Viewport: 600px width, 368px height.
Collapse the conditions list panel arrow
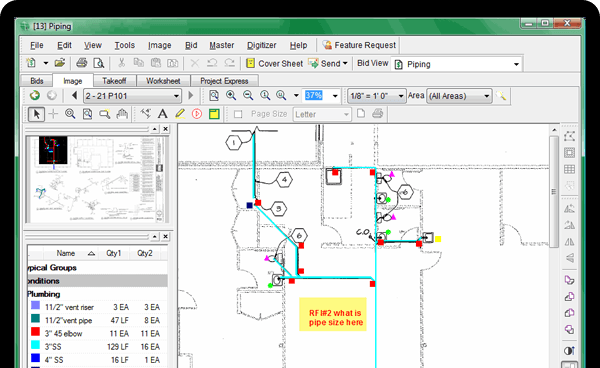click(155, 236)
